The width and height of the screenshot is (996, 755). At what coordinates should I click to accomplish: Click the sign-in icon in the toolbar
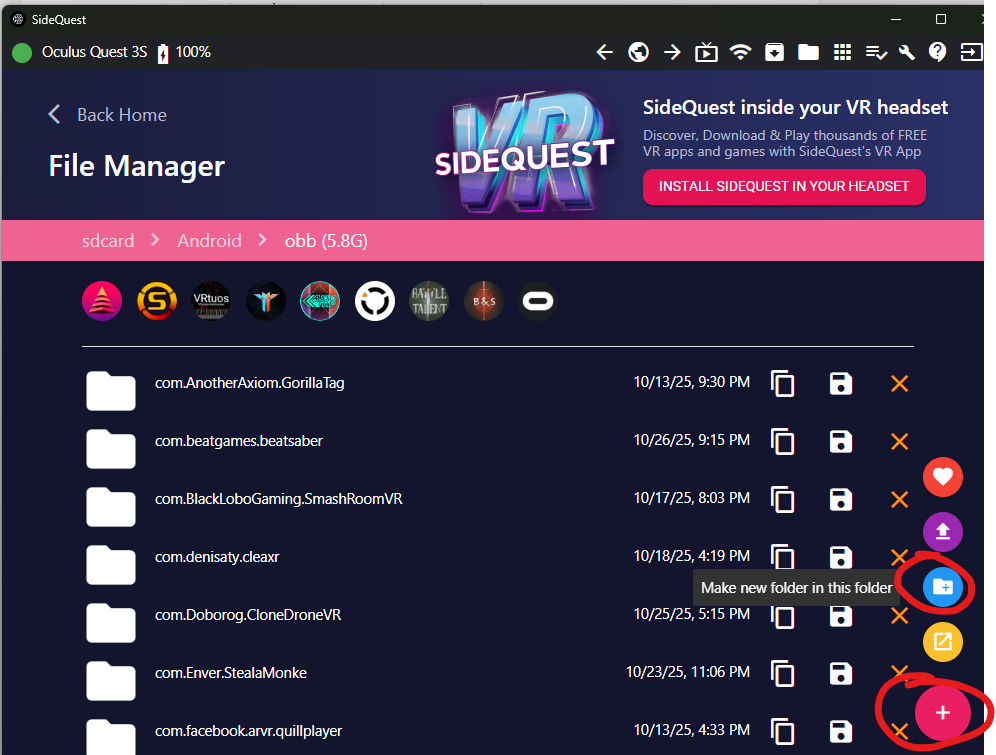(x=971, y=52)
